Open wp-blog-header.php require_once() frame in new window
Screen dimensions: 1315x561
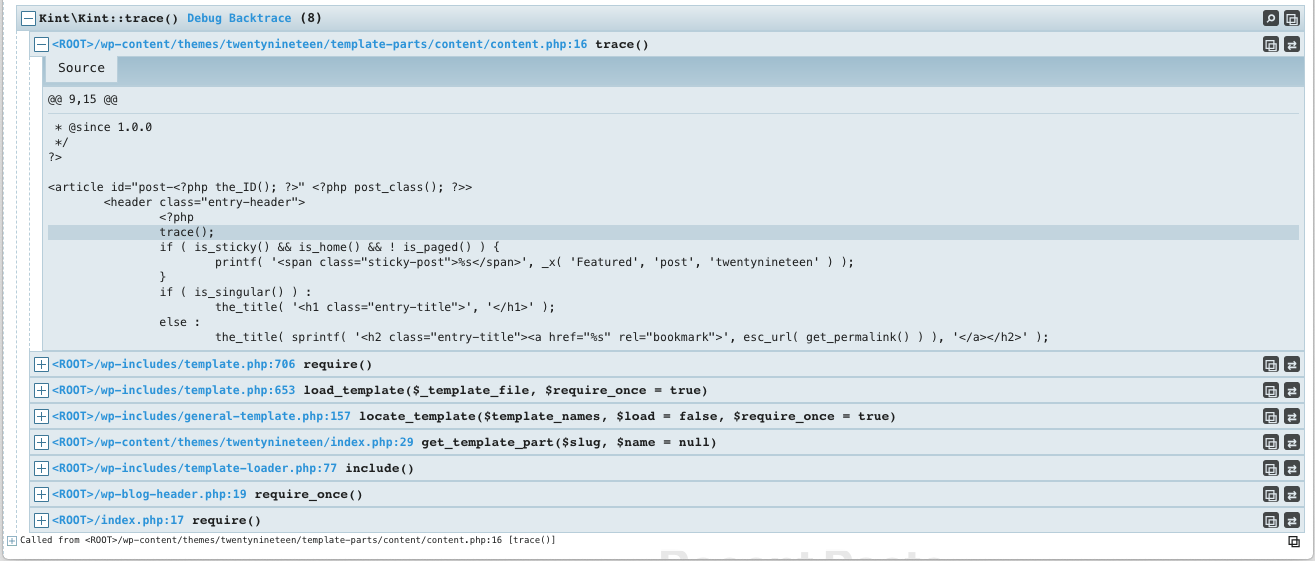[1270, 494]
